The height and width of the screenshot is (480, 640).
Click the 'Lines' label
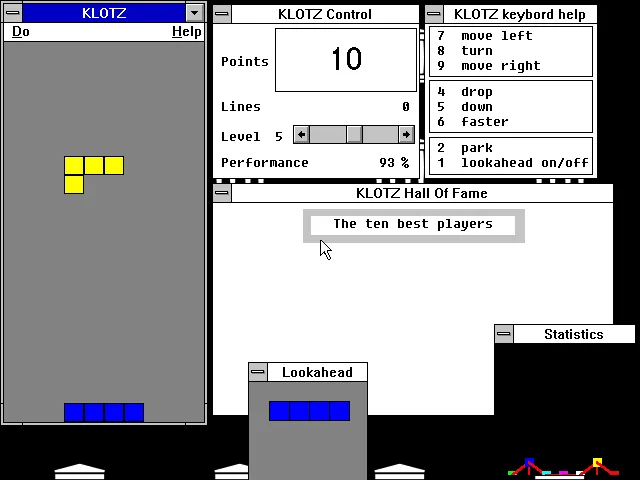tap(241, 107)
